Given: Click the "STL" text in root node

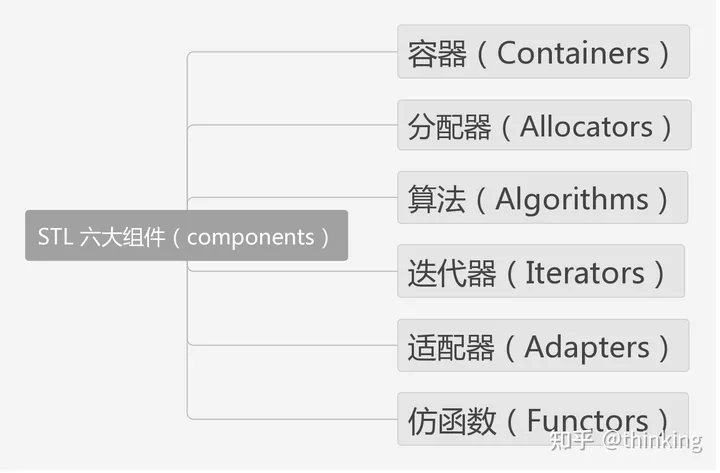Looking at the screenshot, I should pos(55,237).
